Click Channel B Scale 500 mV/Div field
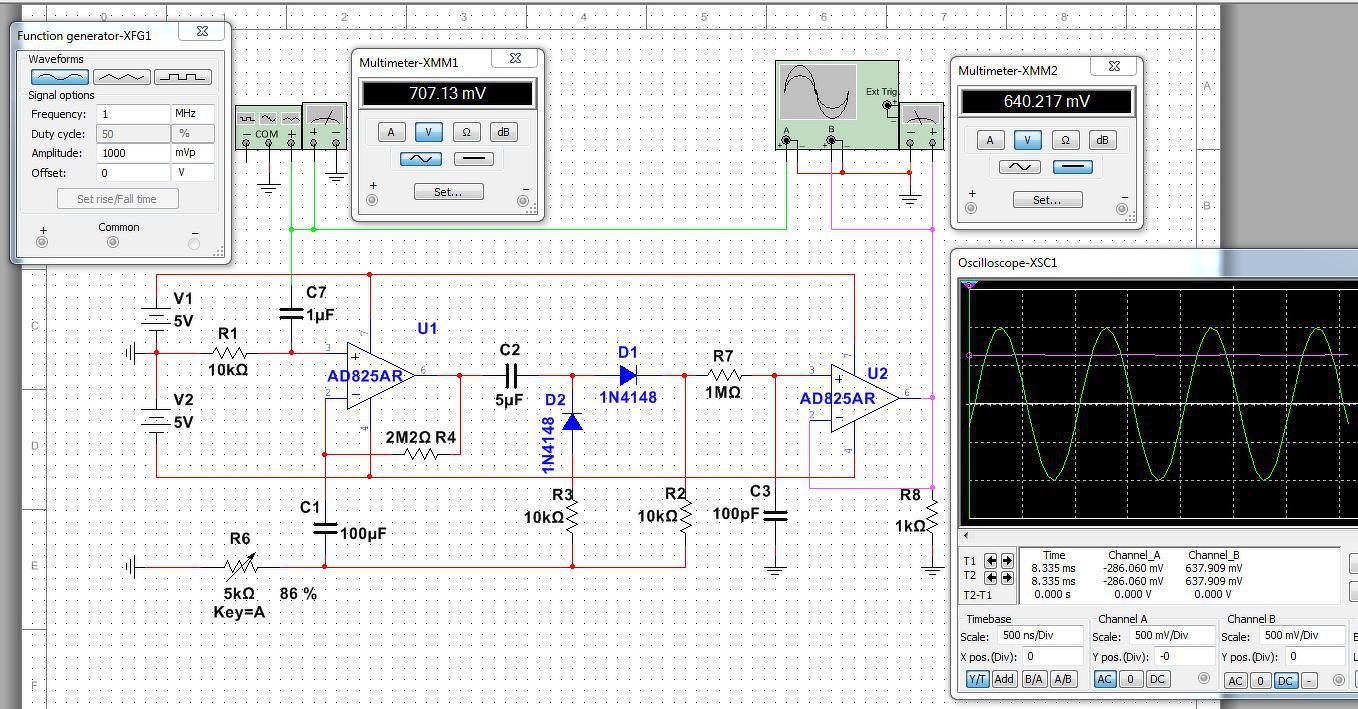1358x709 pixels. click(1301, 636)
